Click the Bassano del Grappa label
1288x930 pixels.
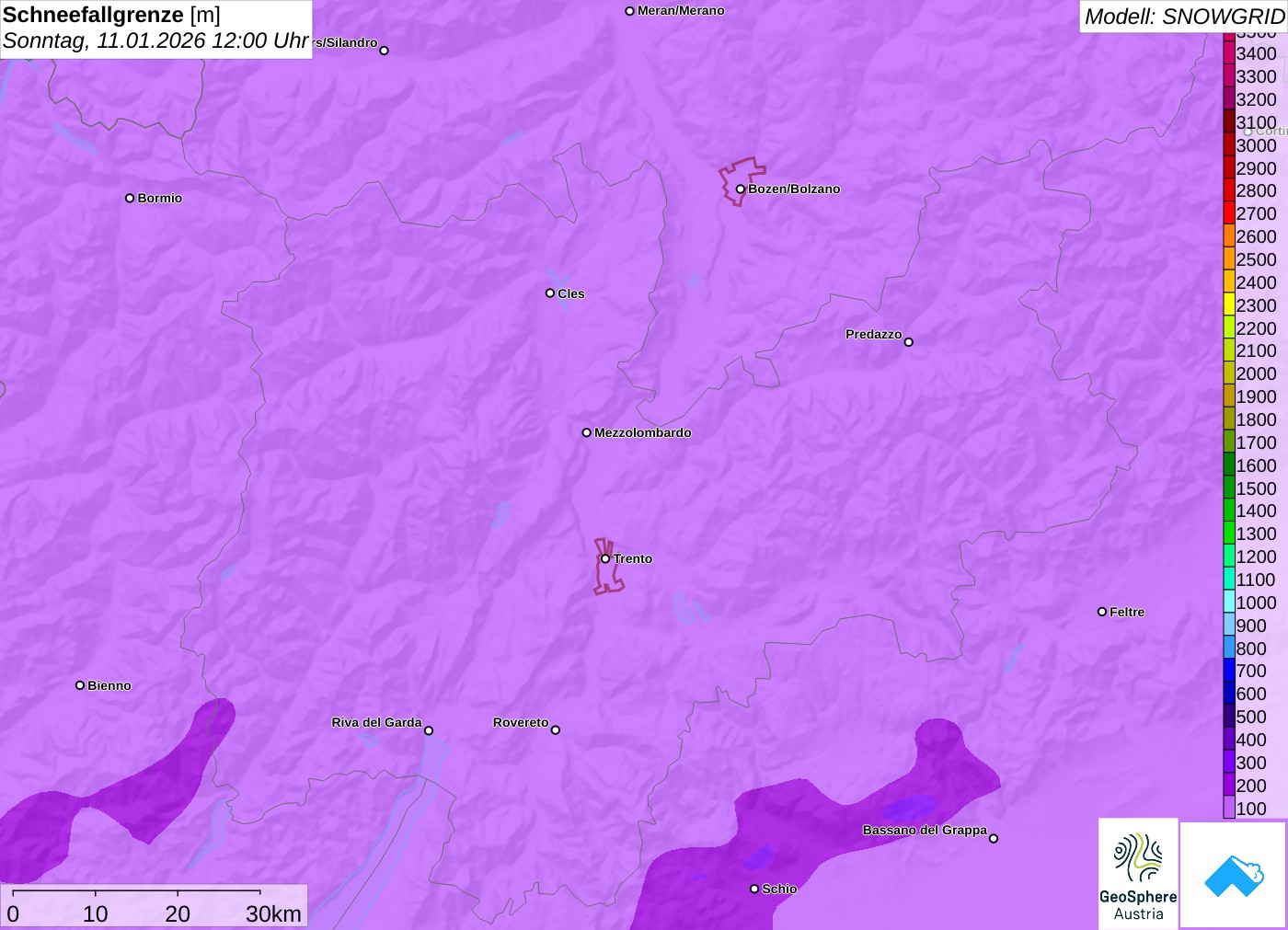click(925, 830)
